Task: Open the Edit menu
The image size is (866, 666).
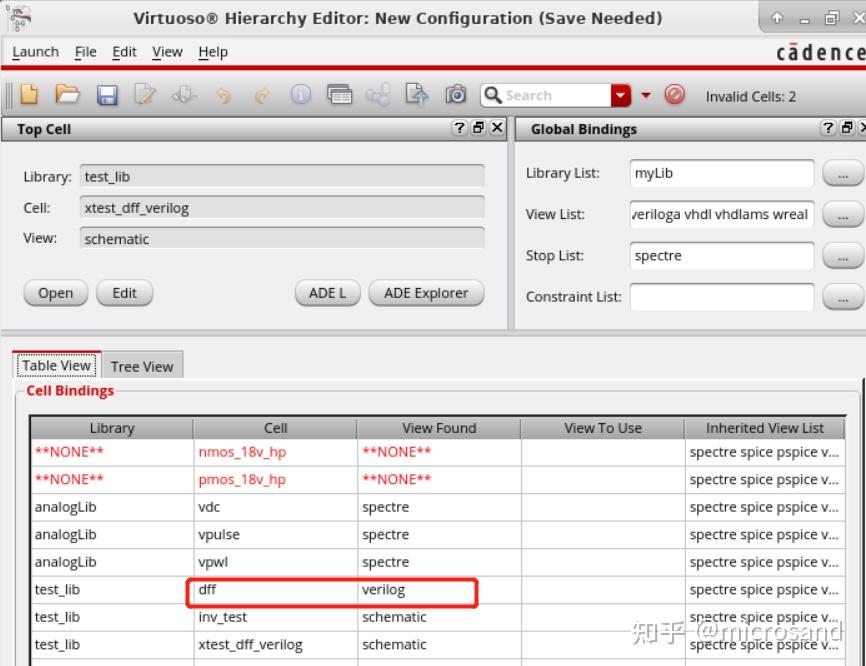Action: tap(124, 52)
